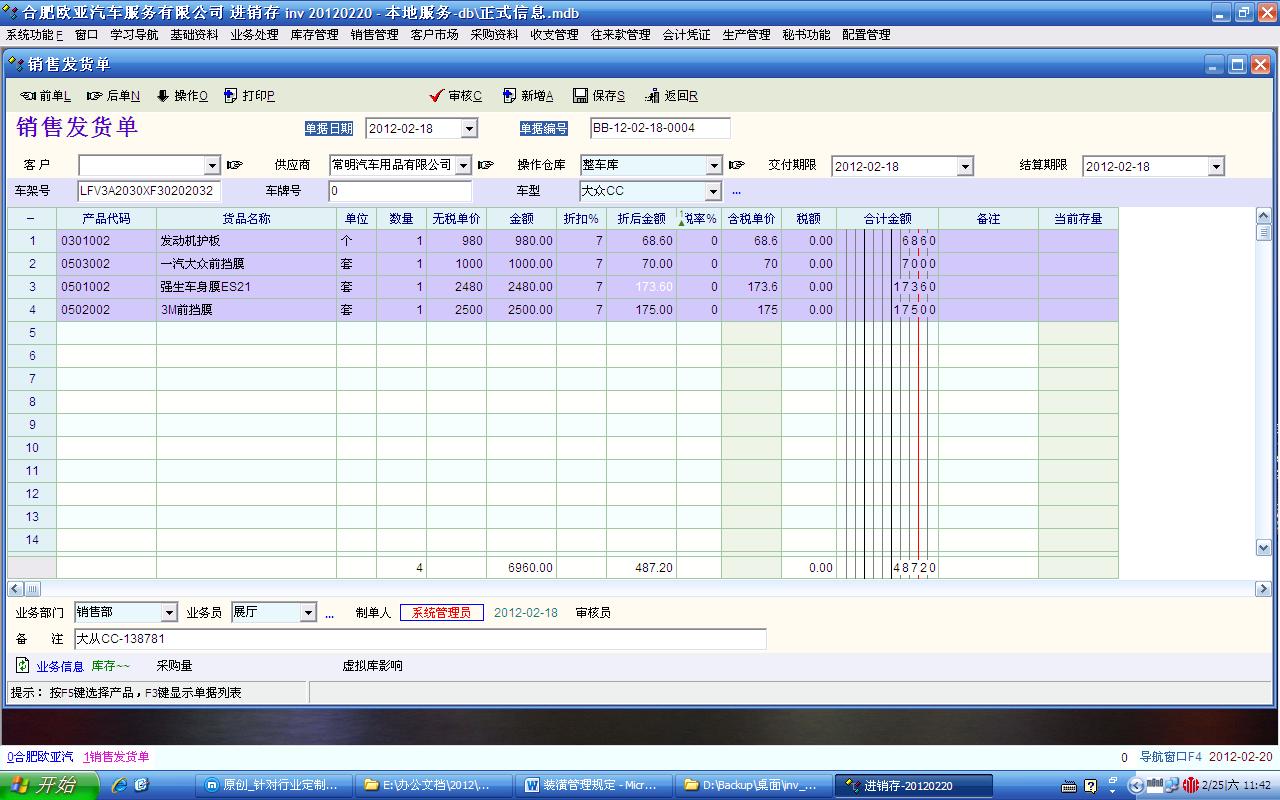Screen dimensions: 1280x800
Task: Save the sales invoice with 保存
Action: coord(580,96)
